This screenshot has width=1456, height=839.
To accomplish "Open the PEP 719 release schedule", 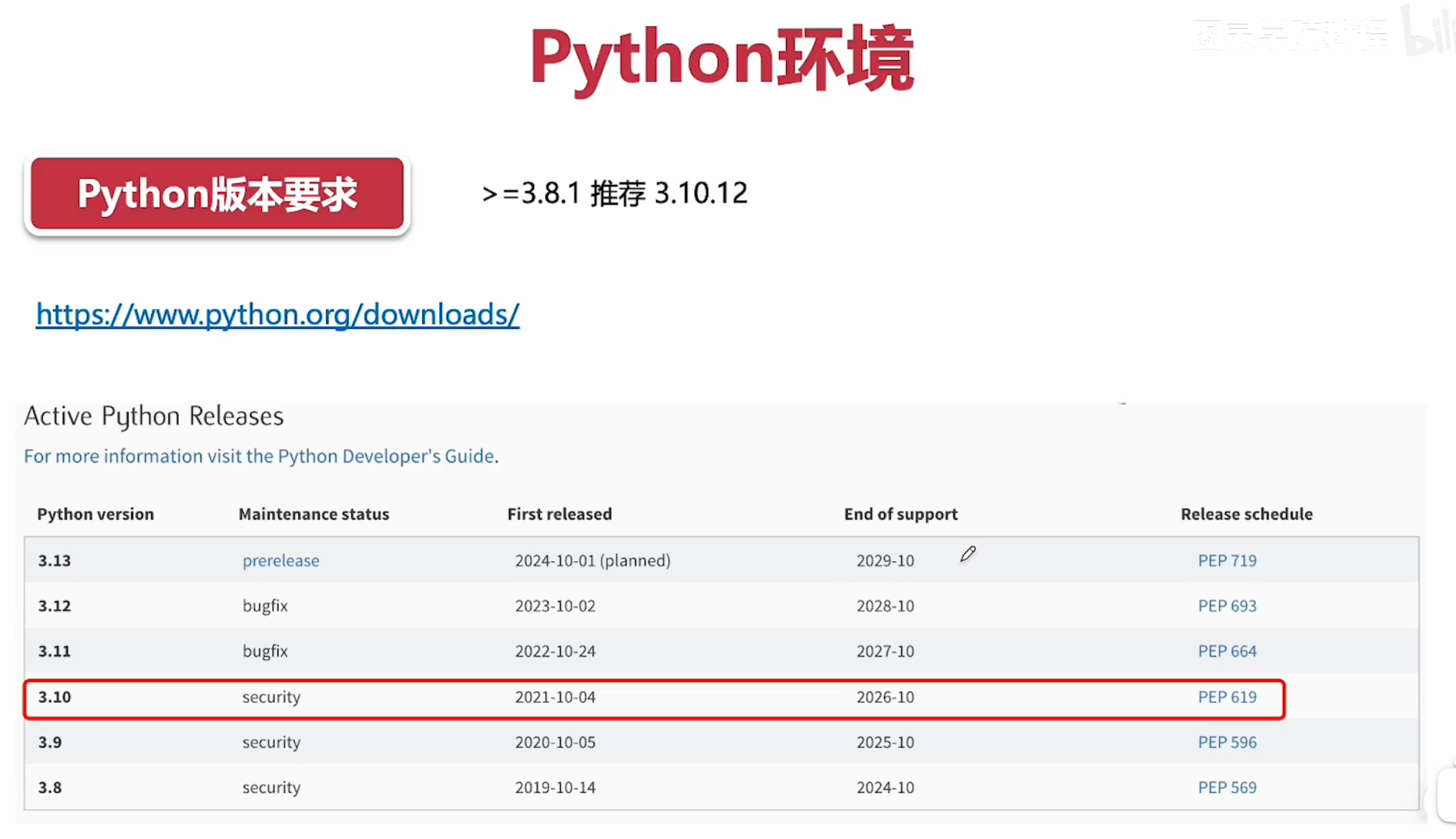I will (1227, 560).
